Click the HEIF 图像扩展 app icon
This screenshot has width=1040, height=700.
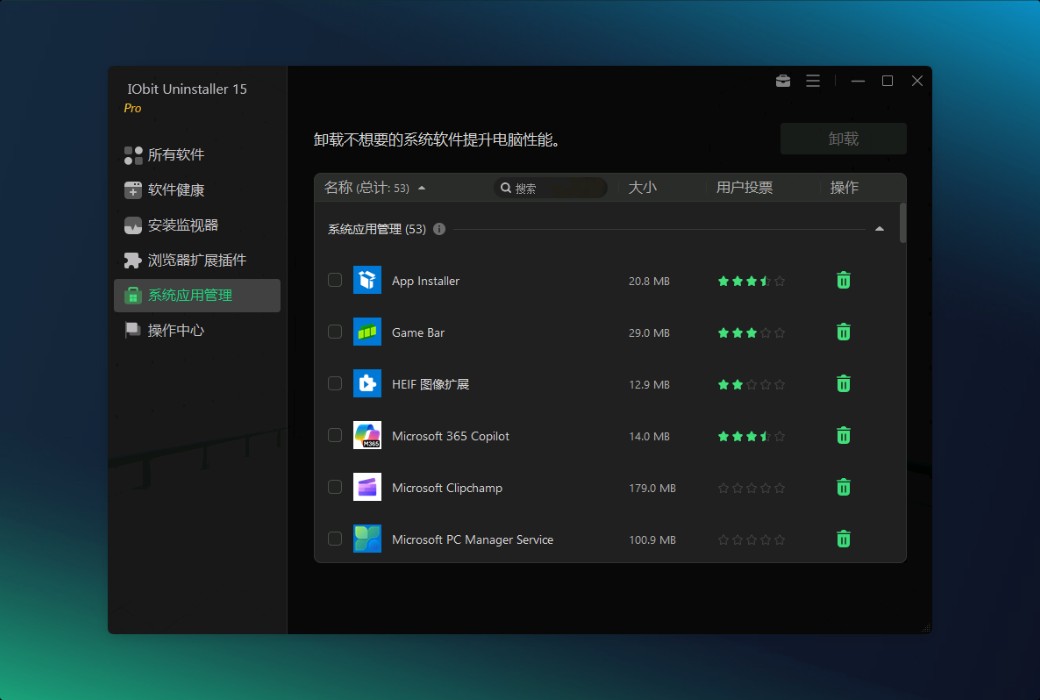pos(367,384)
